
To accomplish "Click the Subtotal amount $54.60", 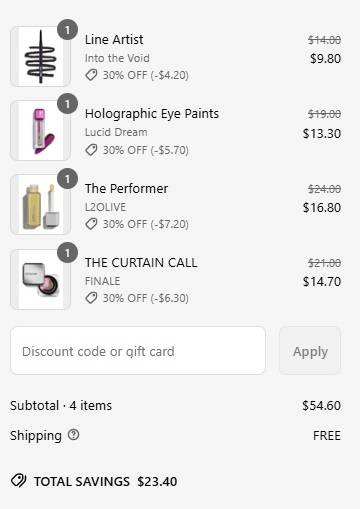I will click(321, 406).
